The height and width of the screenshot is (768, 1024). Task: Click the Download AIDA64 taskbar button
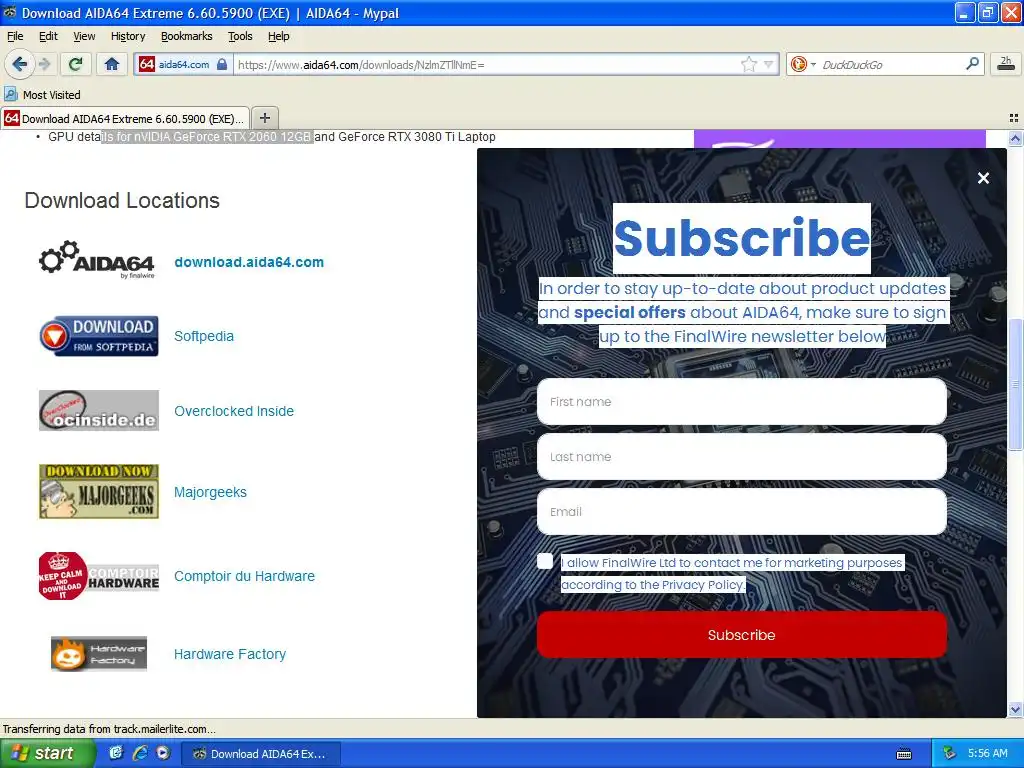(260, 754)
